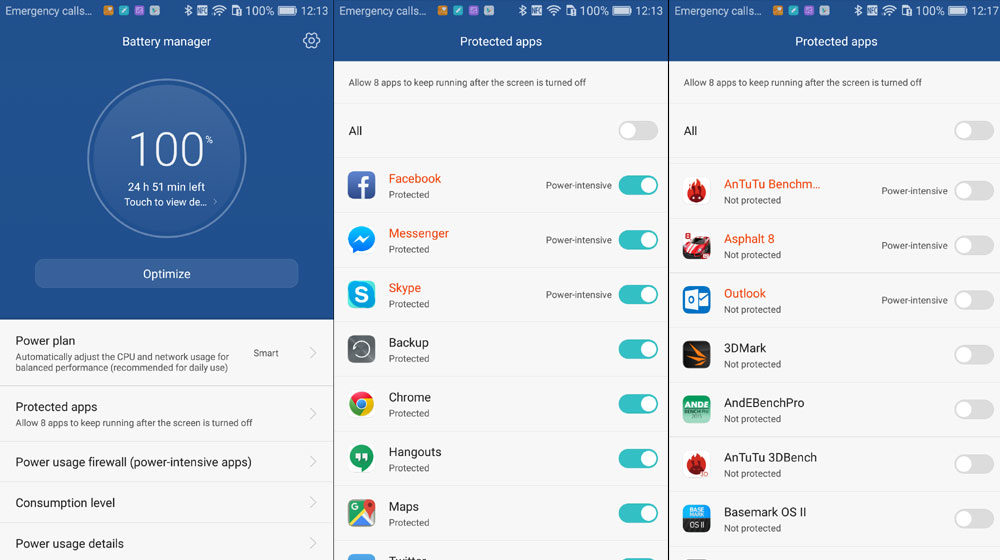The image size is (1000, 560).
Task: Tap Touch to view details text
Action: tap(165, 202)
